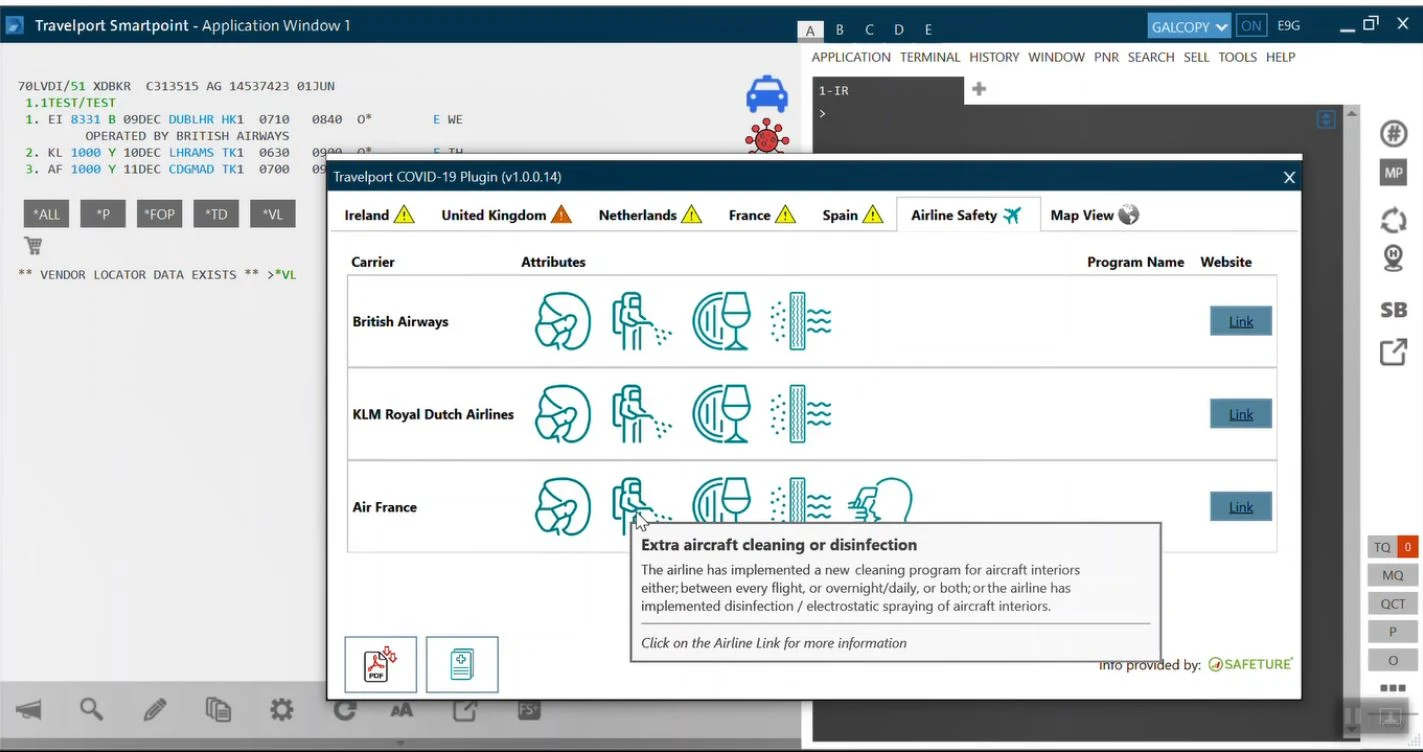
Task: Click British Airways meal service icon
Action: click(721, 322)
